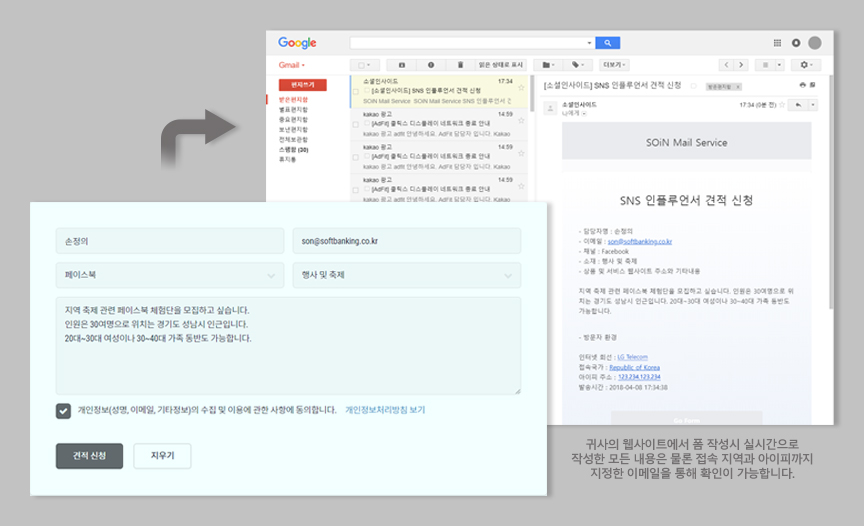Click the email field with son@softbanking.co.kr
864x526 pixels.
pyautogui.click(x=407, y=241)
